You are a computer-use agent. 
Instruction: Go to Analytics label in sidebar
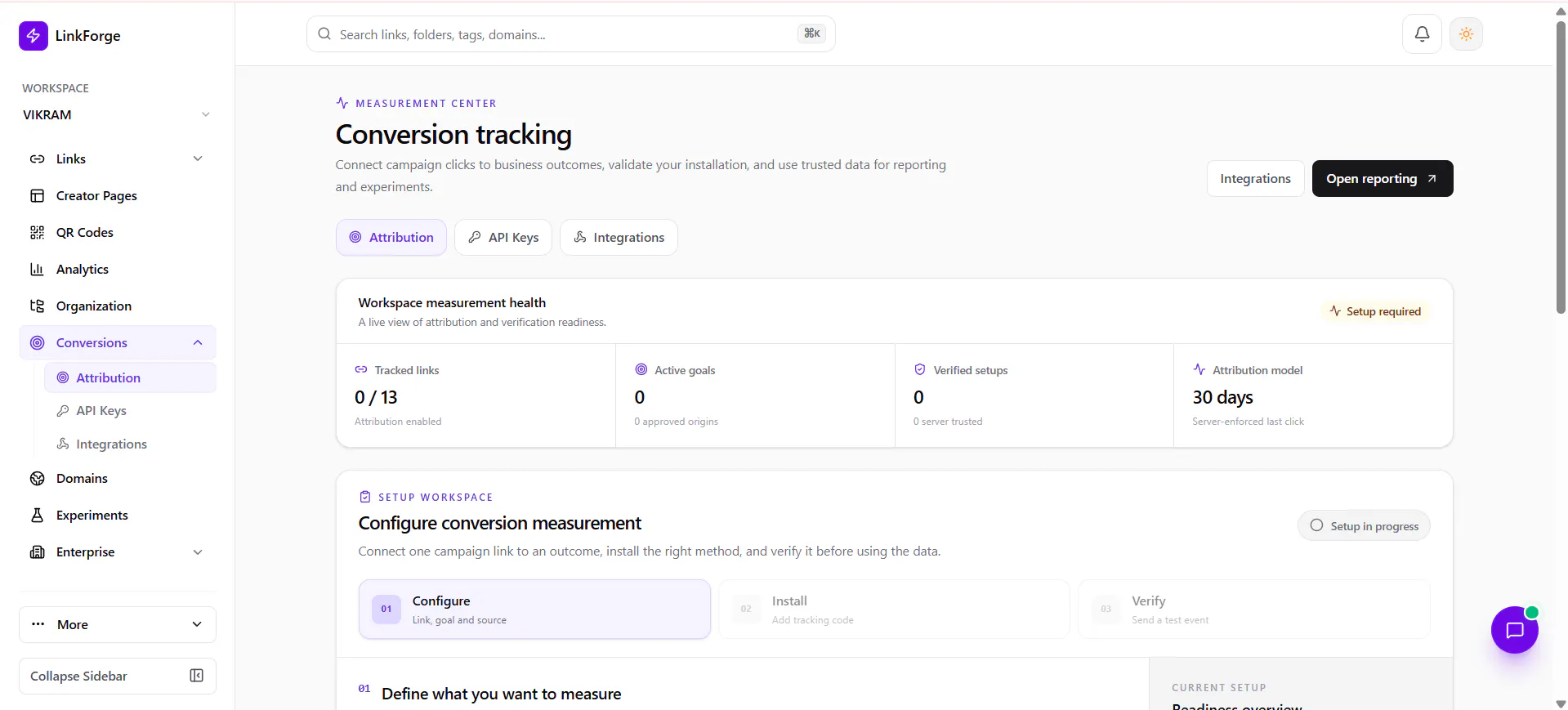pyautogui.click(x=83, y=270)
